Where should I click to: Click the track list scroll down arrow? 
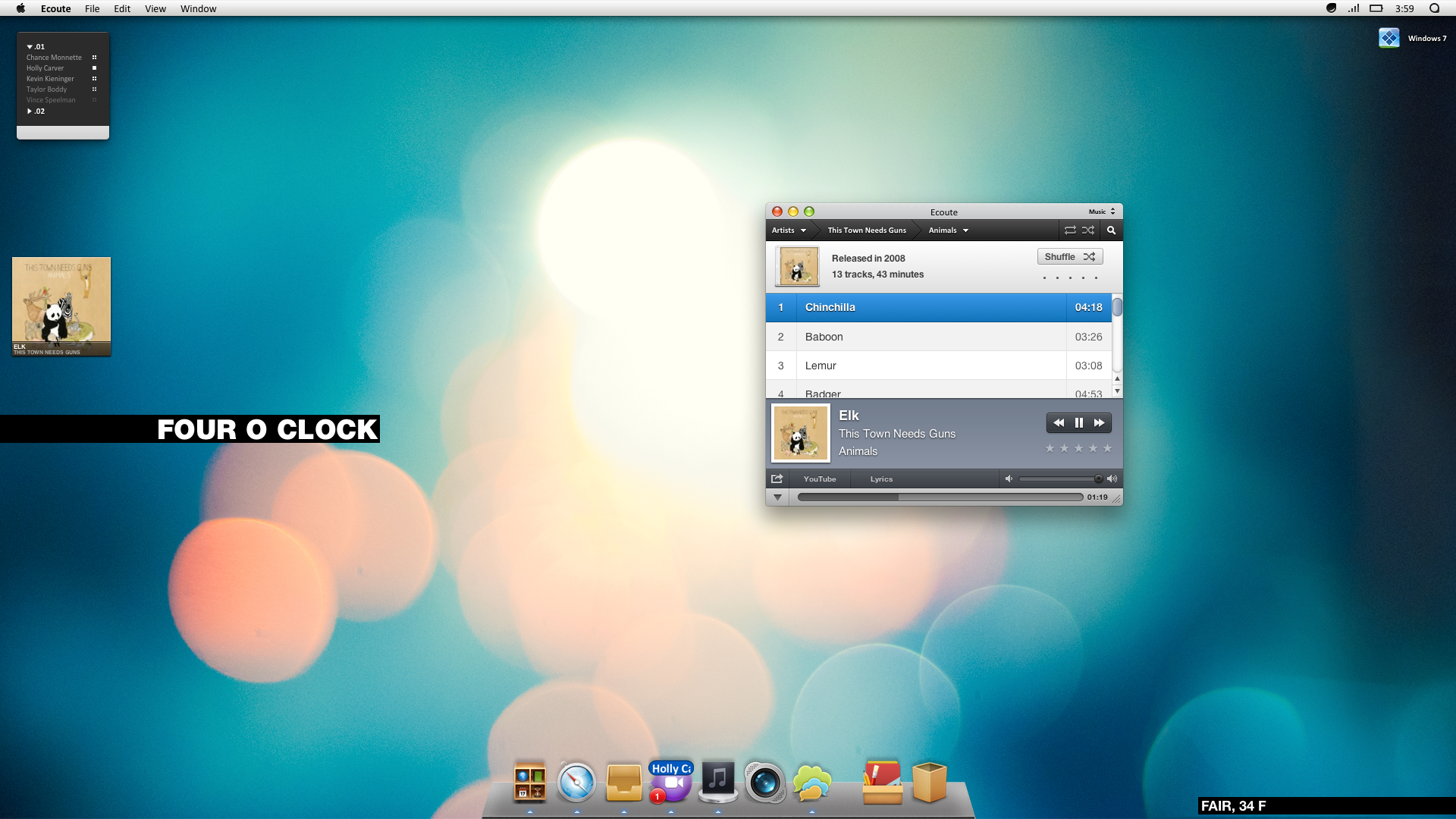(1117, 391)
